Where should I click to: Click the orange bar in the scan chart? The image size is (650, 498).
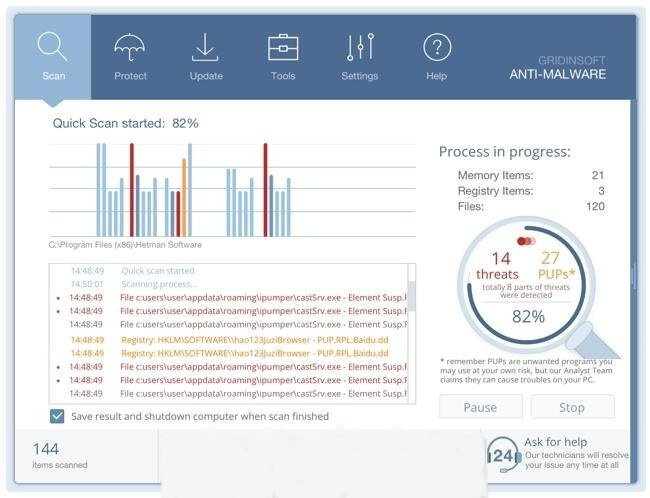click(x=184, y=197)
